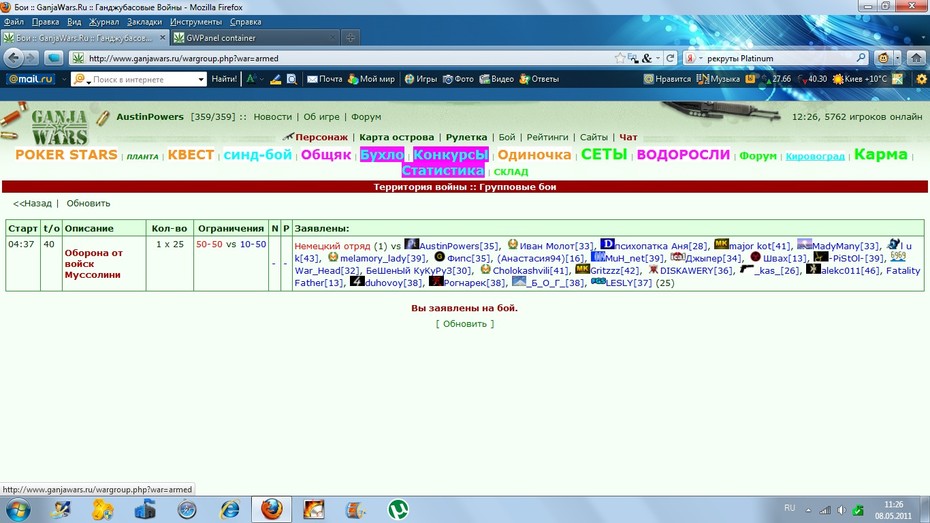Open the Файл menu

pyautogui.click(x=14, y=22)
